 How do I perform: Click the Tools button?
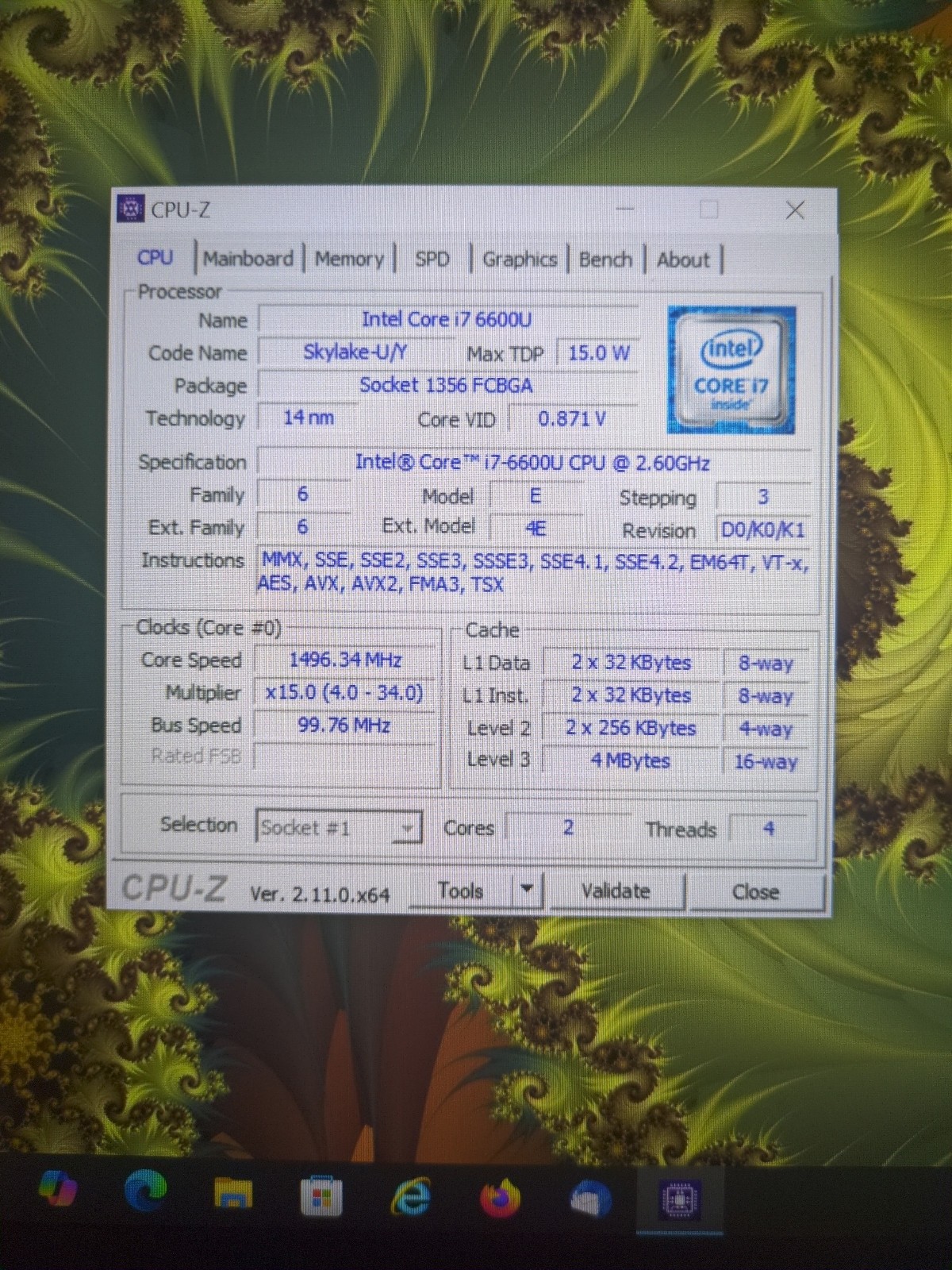[x=461, y=891]
